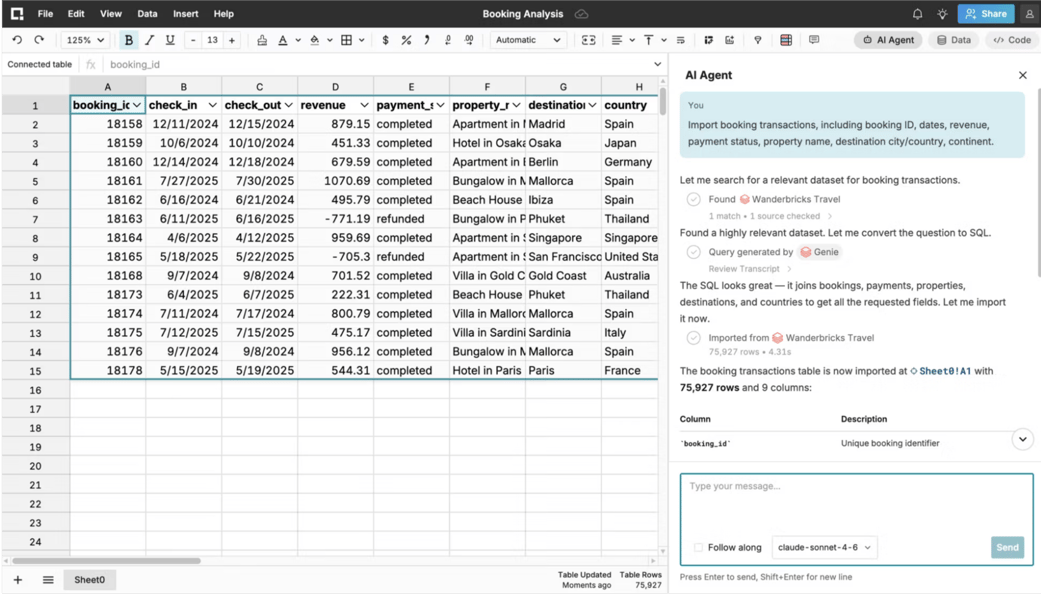Open the claude-sonnet-4-6 model dropdown
The height and width of the screenshot is (596, 1041).
tap(824, 548)
